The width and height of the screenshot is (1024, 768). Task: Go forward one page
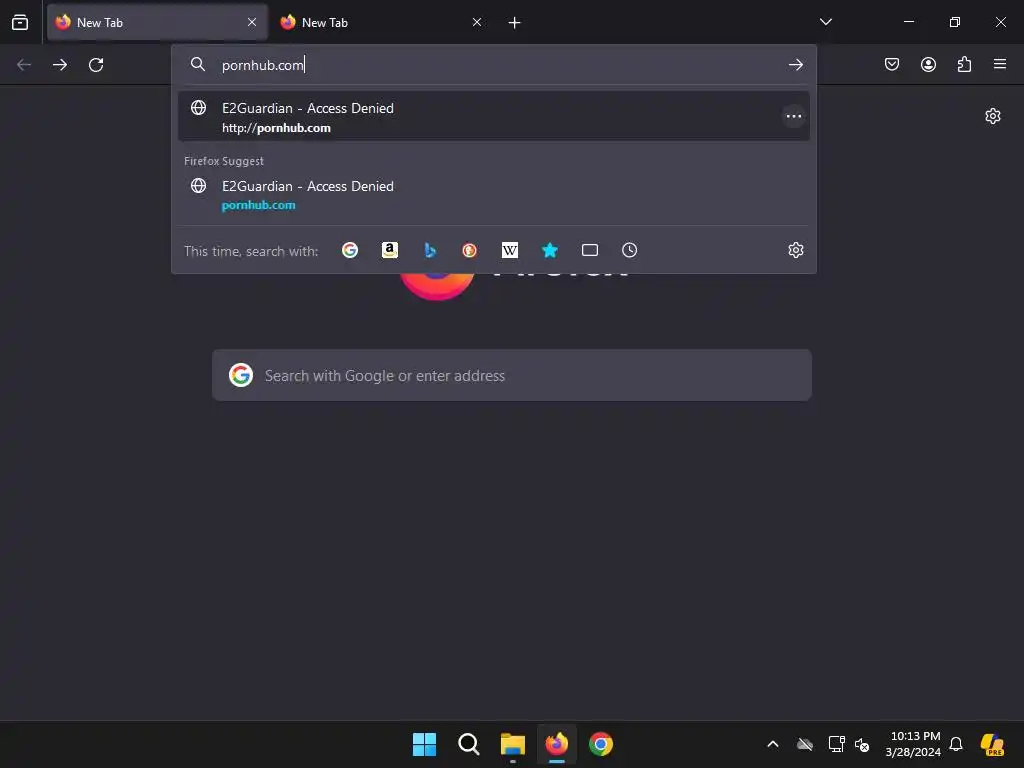coord(59,65)
